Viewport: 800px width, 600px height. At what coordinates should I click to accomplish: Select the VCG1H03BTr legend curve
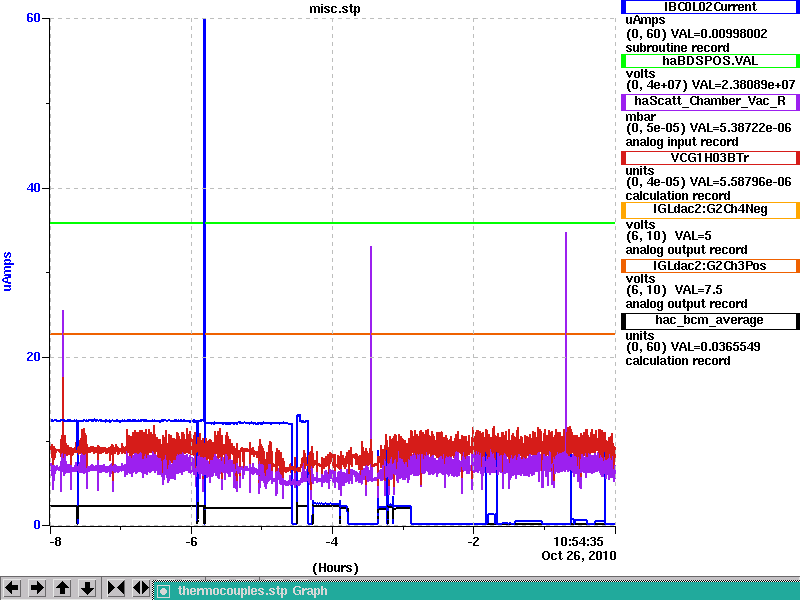tap(710, 158)
